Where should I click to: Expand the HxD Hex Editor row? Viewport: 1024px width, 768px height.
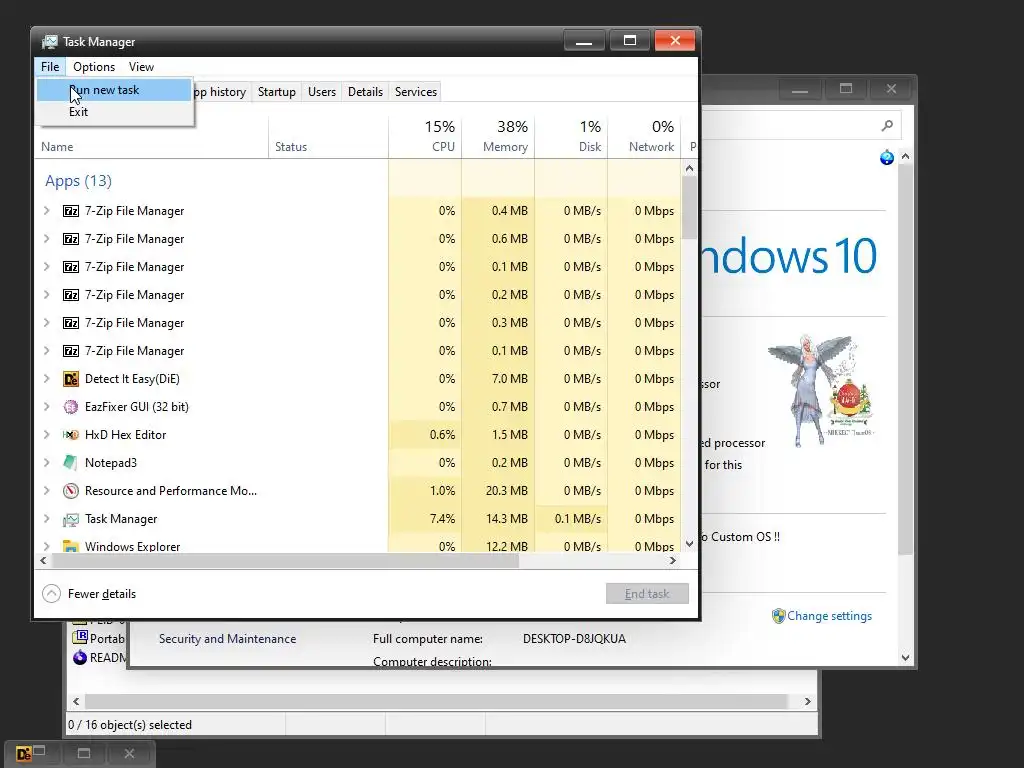(46, 434)
